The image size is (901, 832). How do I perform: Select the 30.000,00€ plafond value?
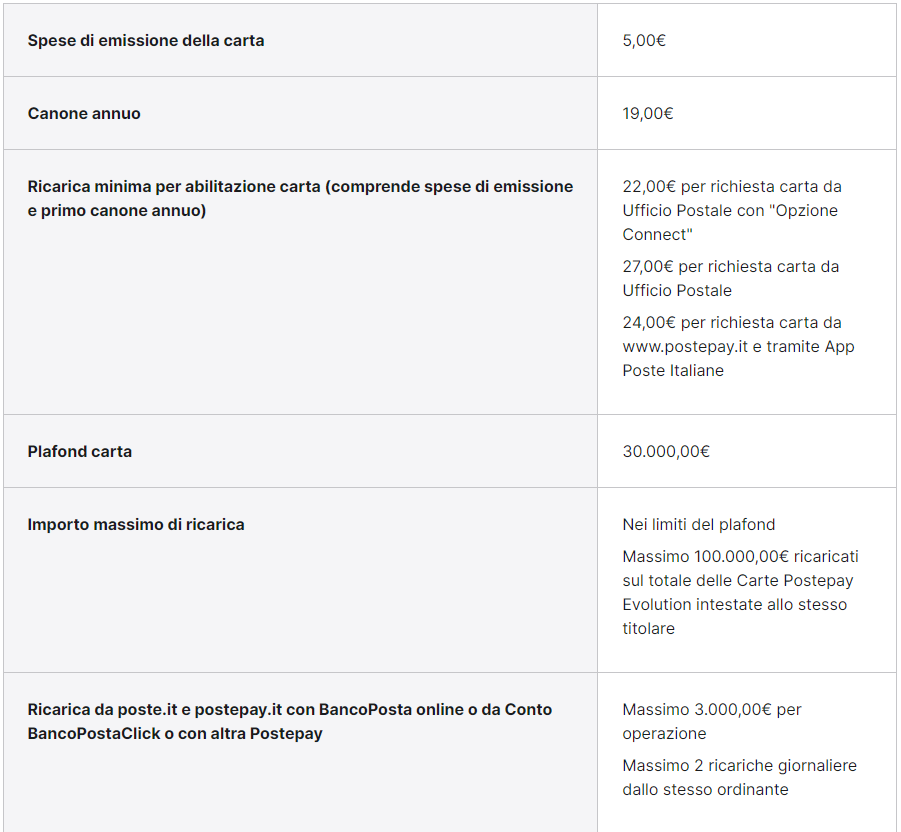(666, 452)
